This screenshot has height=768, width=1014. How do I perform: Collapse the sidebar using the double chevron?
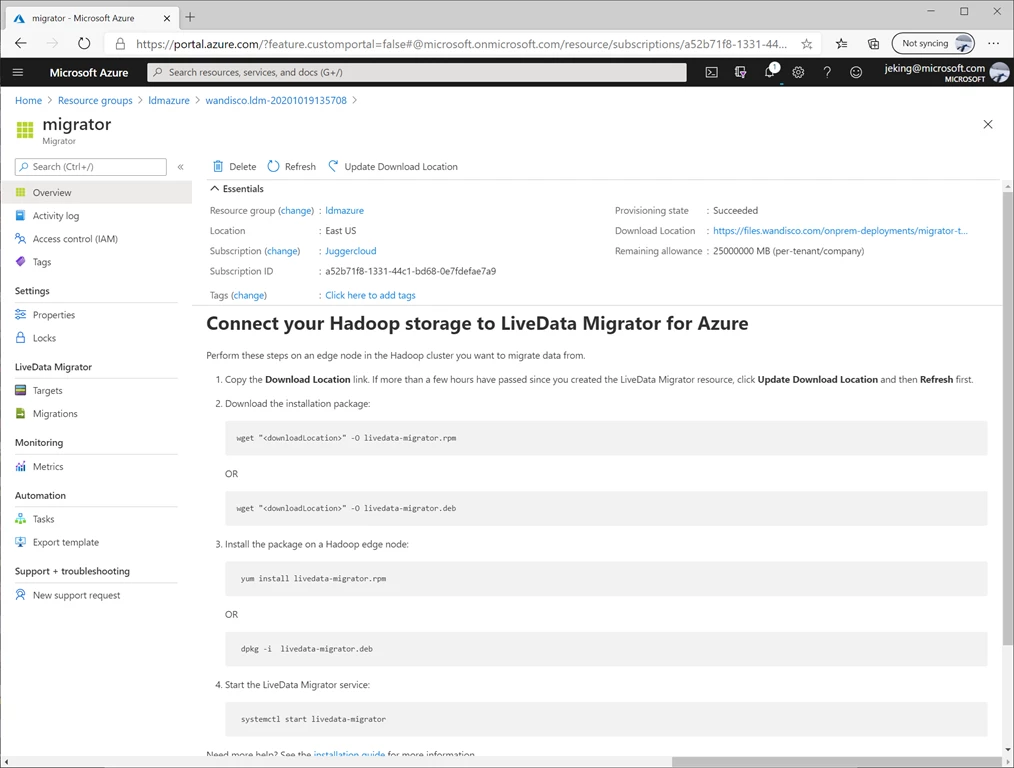tap(181, 166)
